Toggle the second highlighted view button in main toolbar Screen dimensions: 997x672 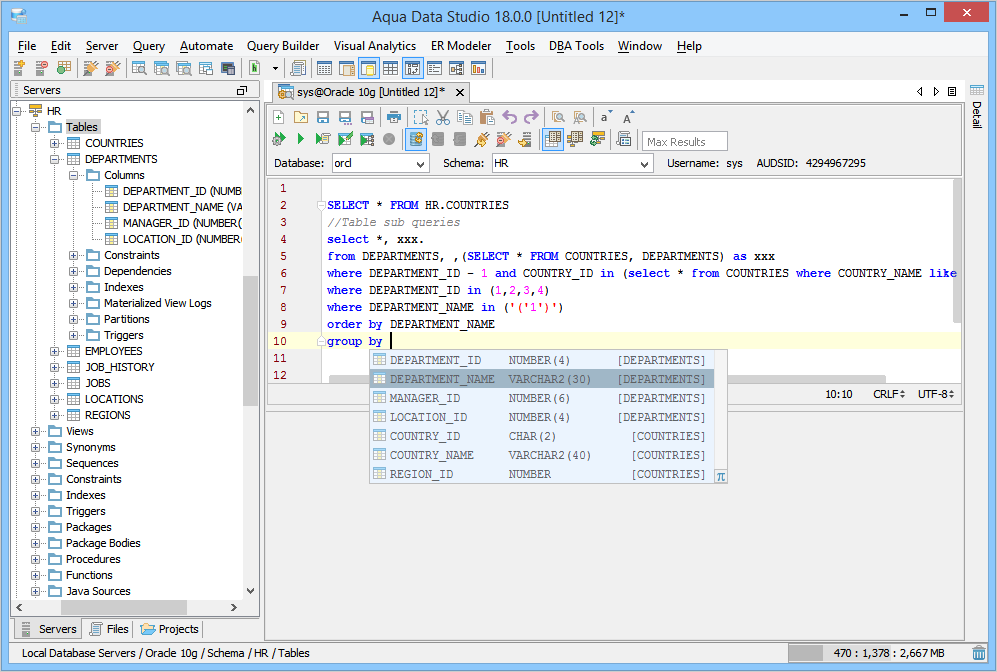point(413,68)
